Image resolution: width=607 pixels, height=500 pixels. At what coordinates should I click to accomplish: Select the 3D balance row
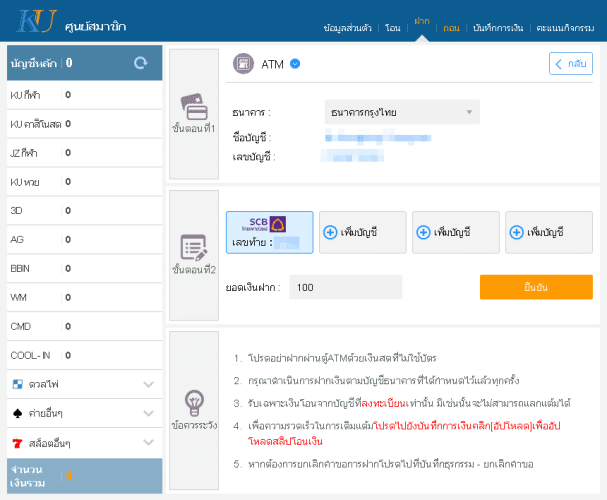[x=84, y=211]
